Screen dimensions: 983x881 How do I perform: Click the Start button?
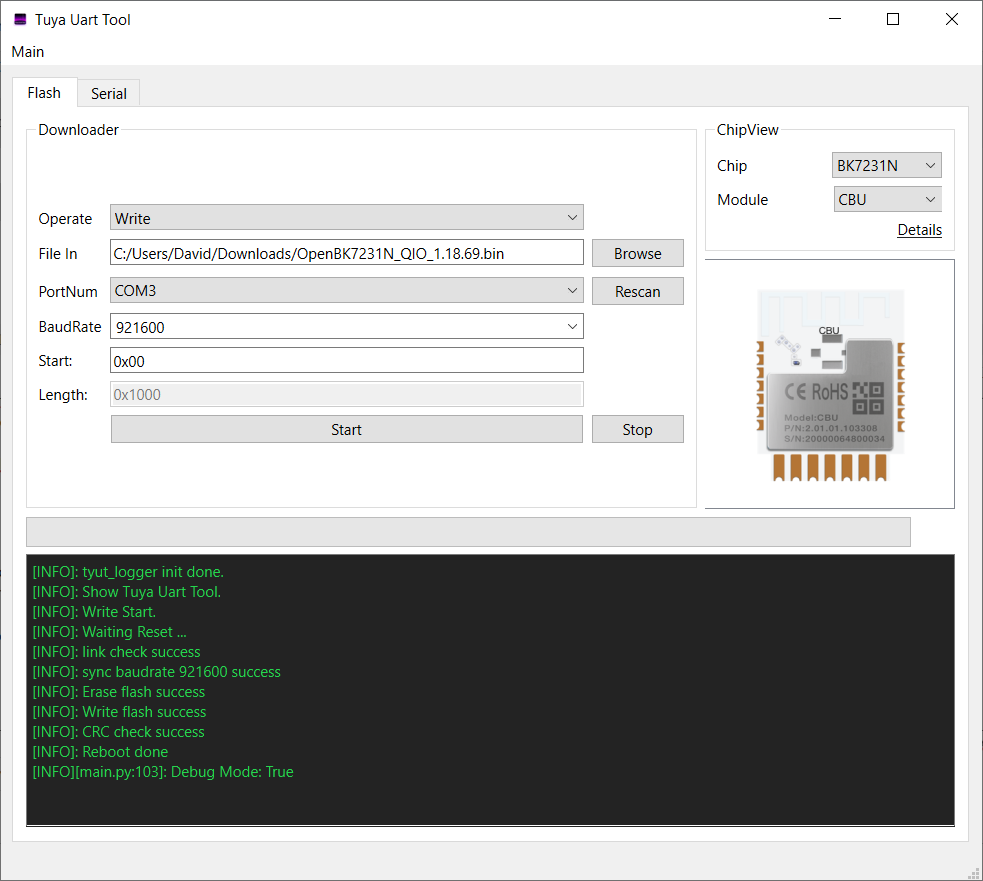click(347, 430)
